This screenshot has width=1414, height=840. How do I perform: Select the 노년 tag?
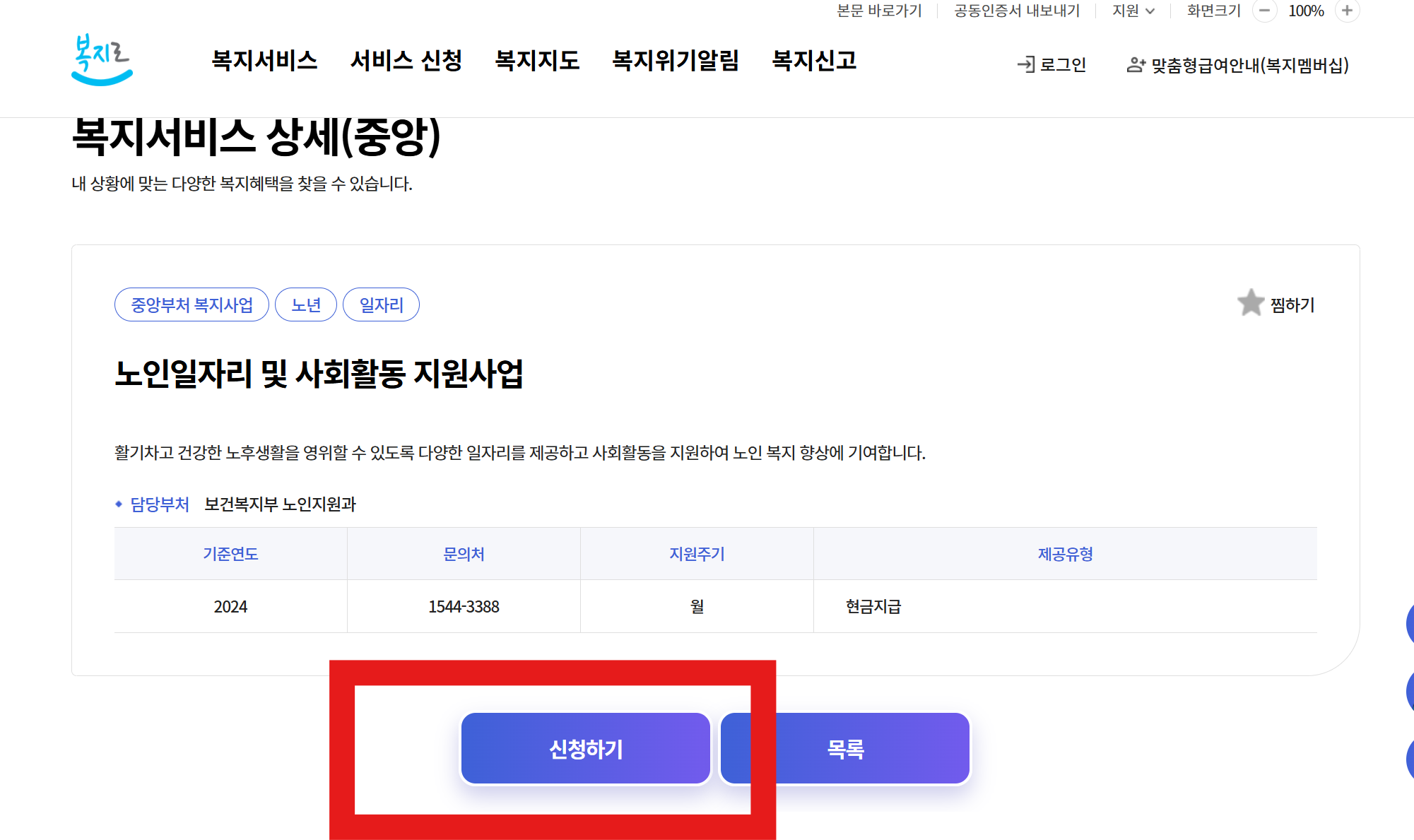click(x=305, y=304)
